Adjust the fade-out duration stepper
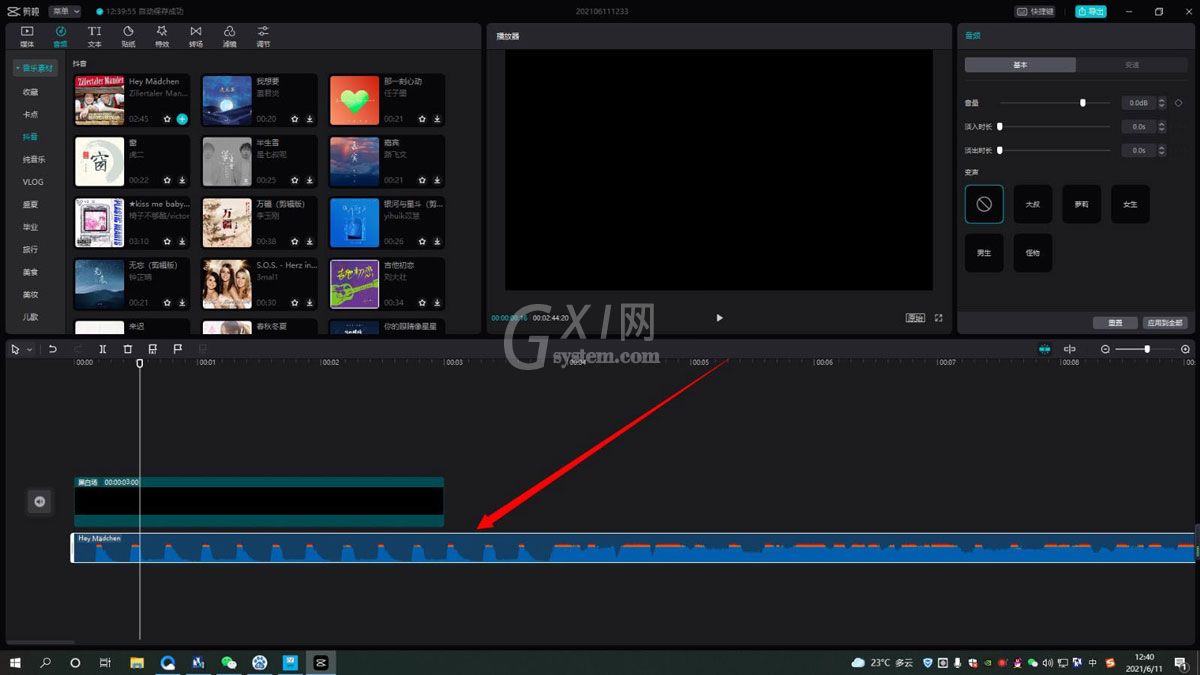The width and height of the screenshot is (1200, 675). [x=1162, y=150]
